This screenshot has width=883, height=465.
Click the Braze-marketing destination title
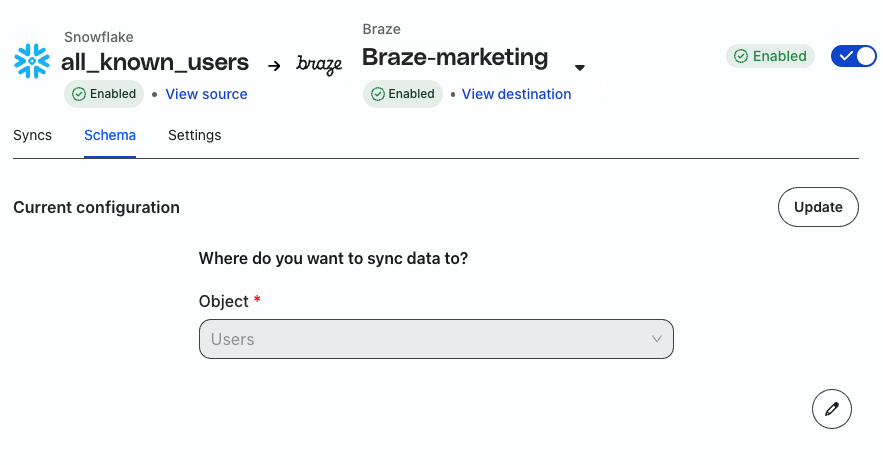[455, 57]
